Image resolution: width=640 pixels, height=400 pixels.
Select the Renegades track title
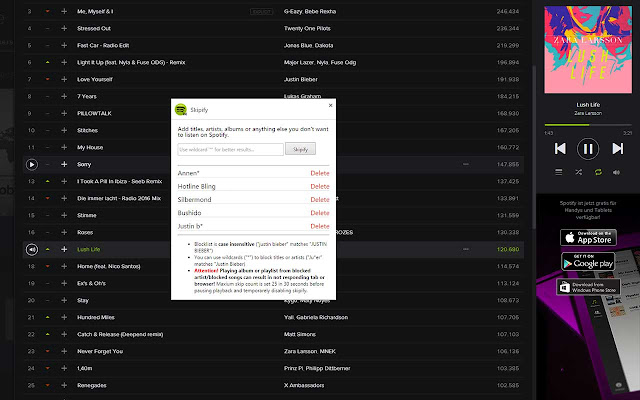(x=91, y=385)
